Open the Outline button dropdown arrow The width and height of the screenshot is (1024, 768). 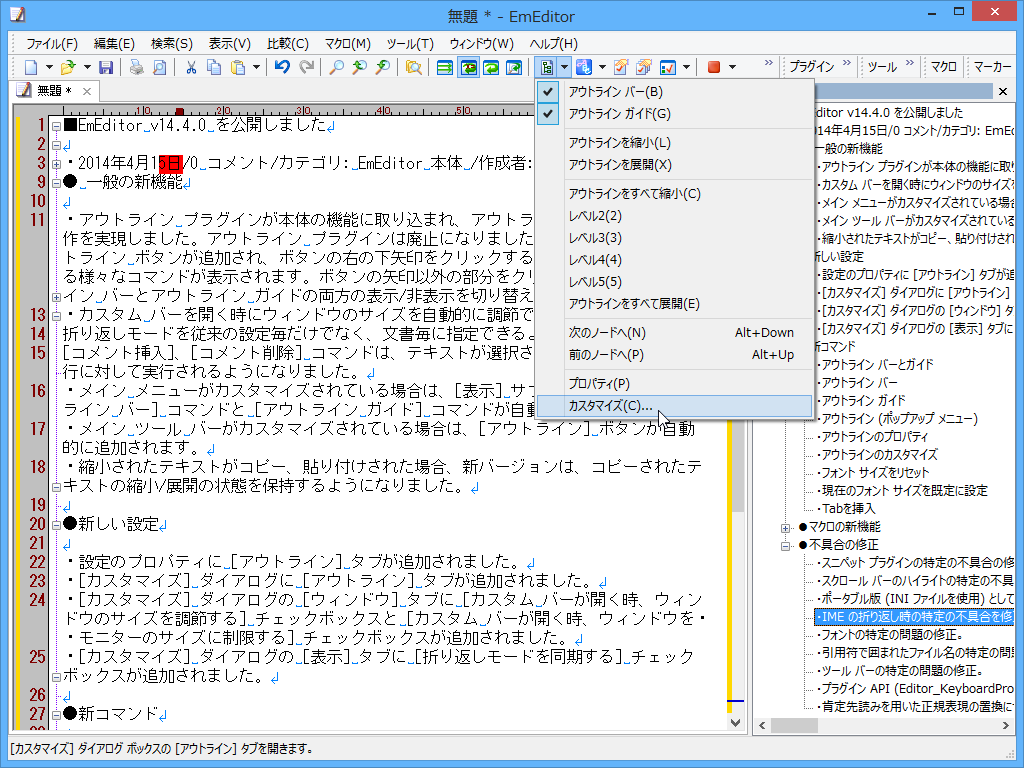564,67
